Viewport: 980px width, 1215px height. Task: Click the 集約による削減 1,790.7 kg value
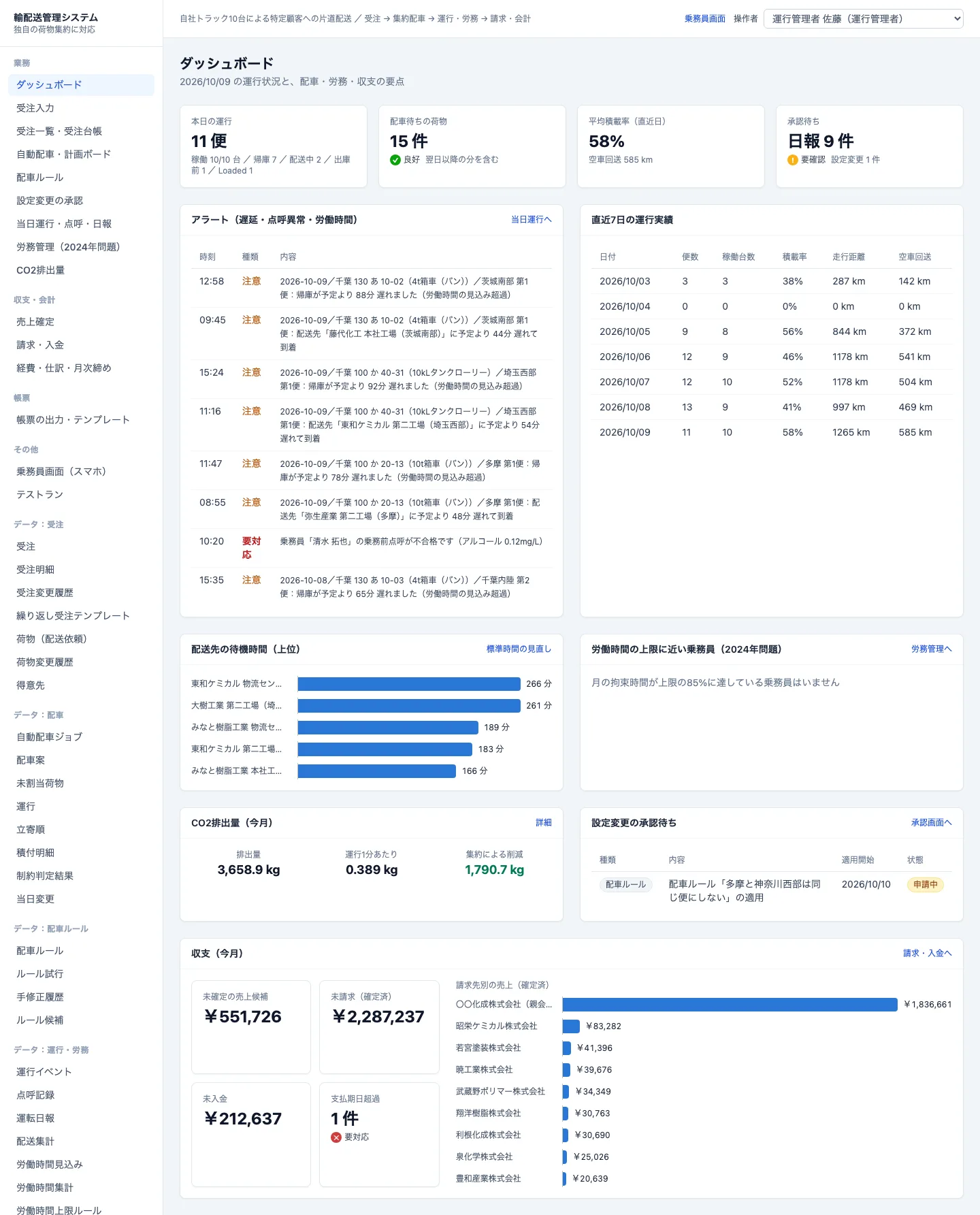coord(495,870)
